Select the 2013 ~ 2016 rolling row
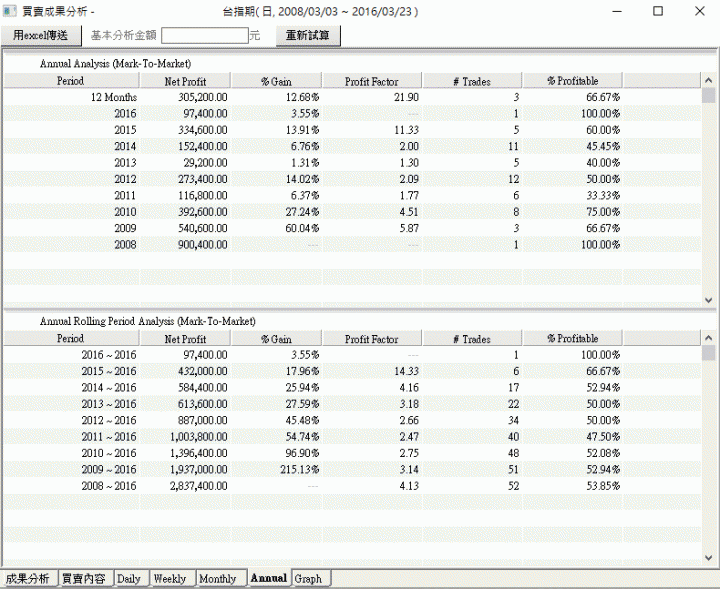Viewport: 720px width, 589px height. pyautogui.click(x=352, y=404)
